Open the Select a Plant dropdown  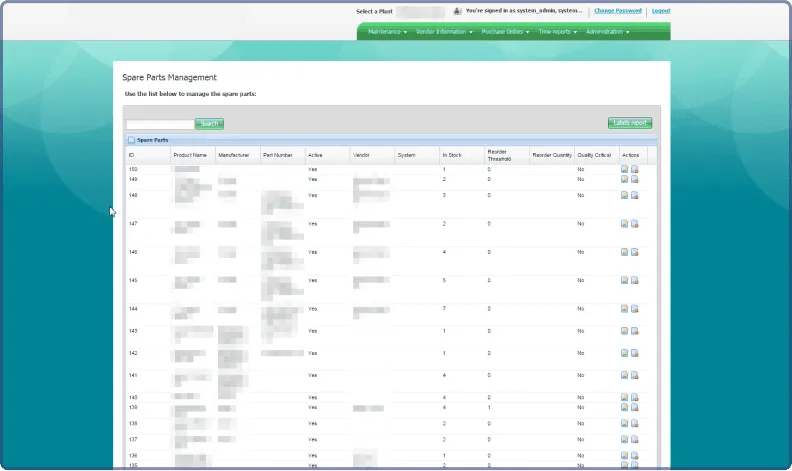click(x=420, y=11)
